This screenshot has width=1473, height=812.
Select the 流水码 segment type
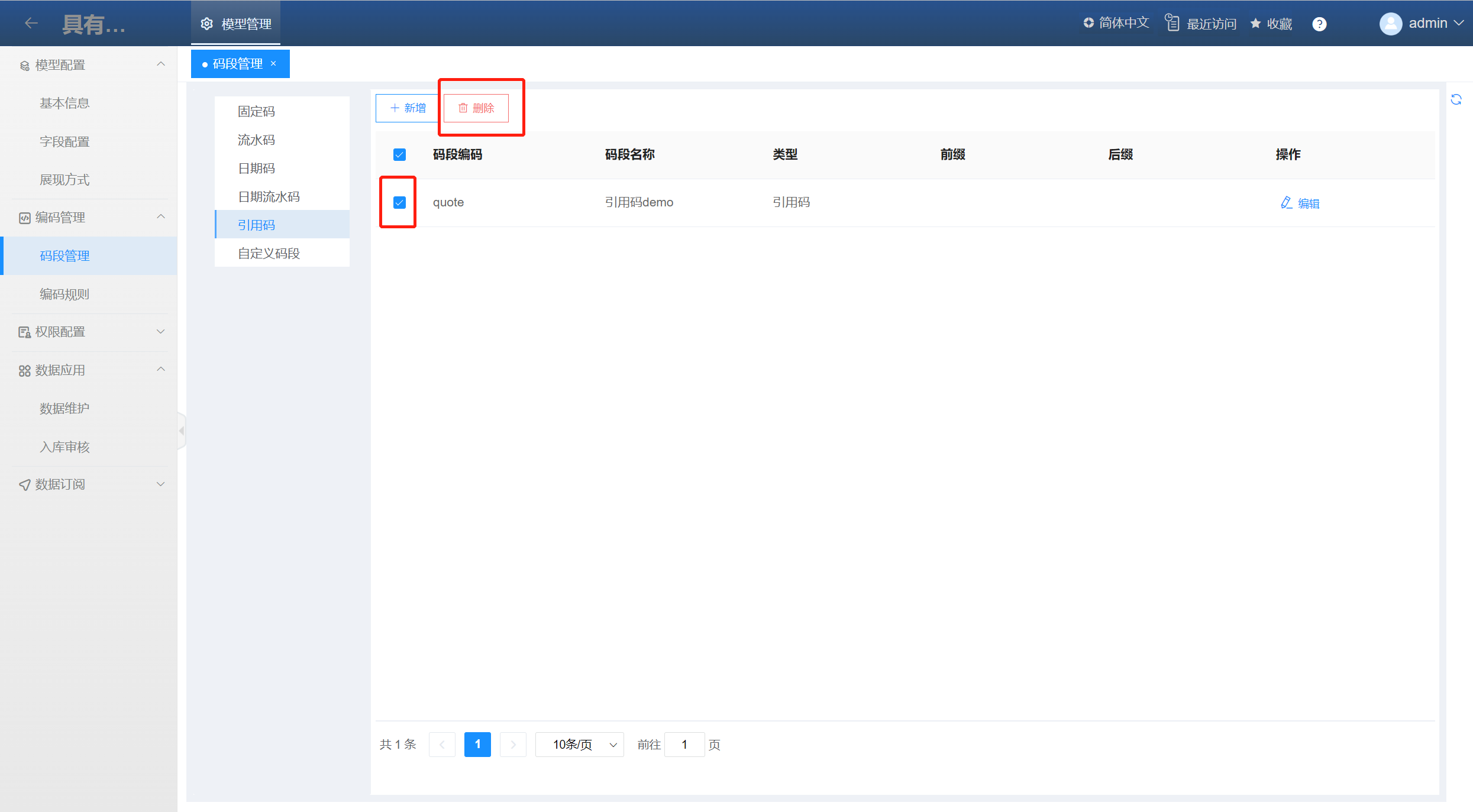point(256,140)
